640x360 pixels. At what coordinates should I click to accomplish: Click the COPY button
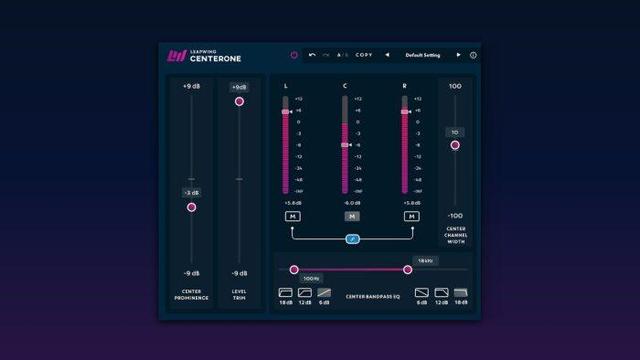364,55
